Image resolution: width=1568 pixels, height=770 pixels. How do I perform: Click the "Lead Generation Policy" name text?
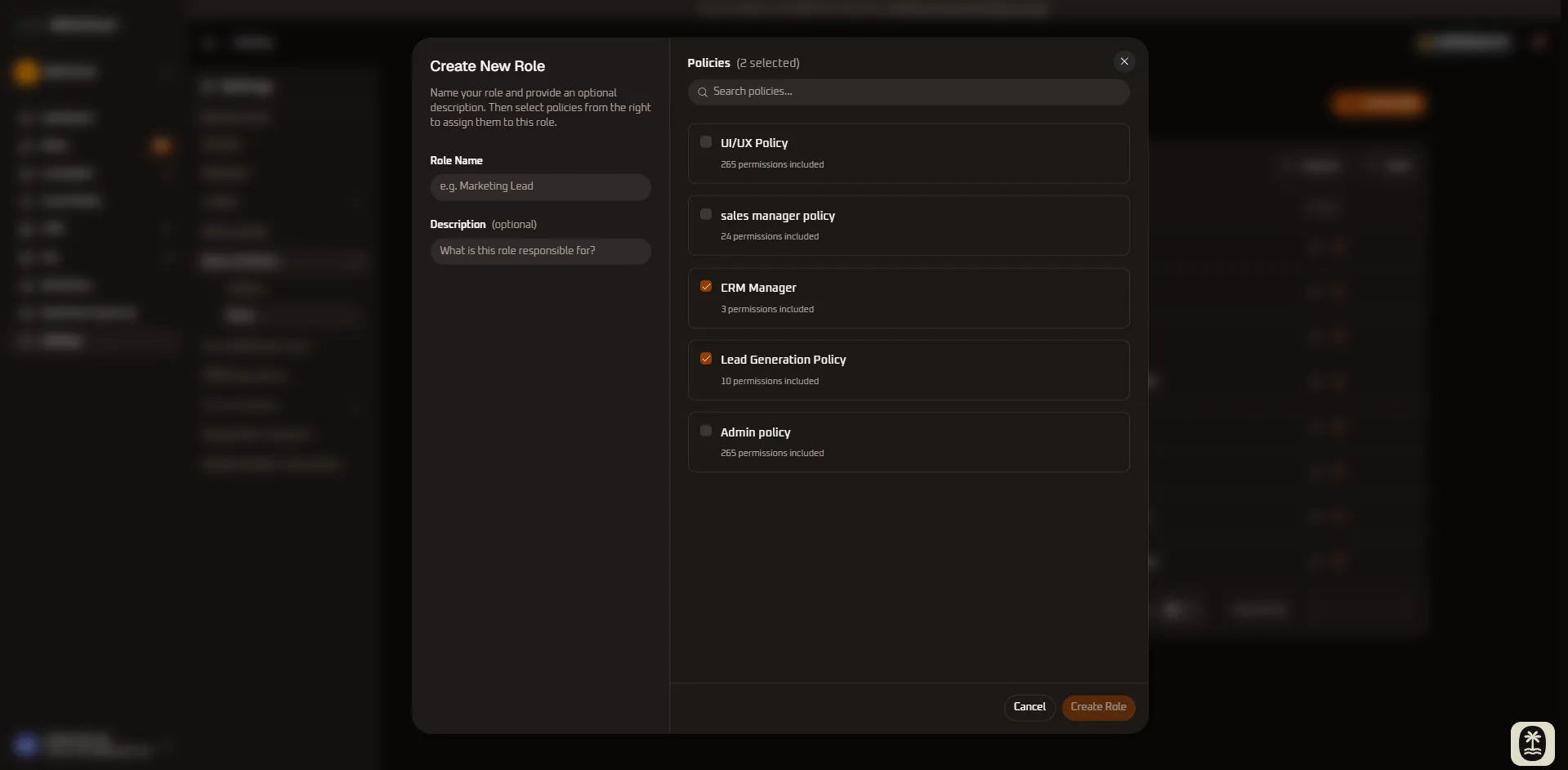pos(783,360)
